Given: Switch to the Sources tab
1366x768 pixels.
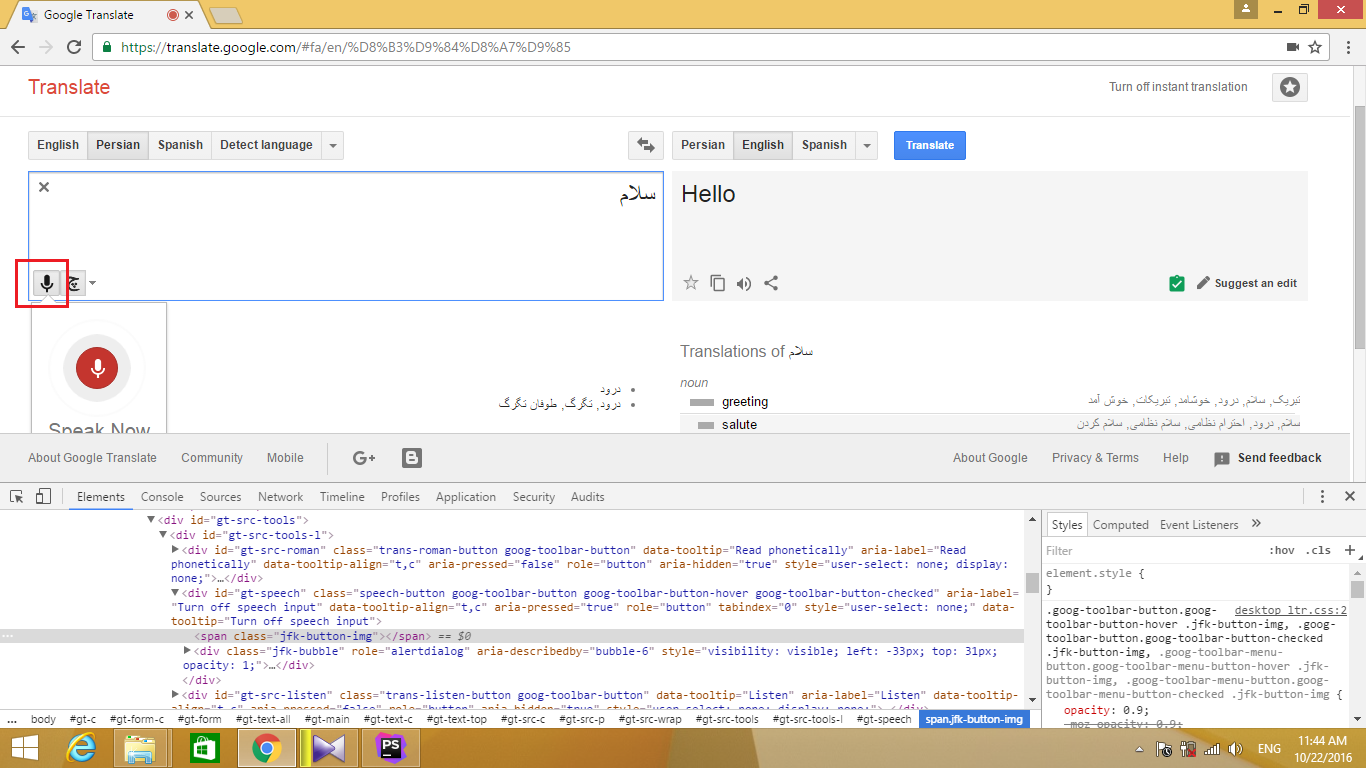Looking at the screenshot, I should tap(220, 497).
